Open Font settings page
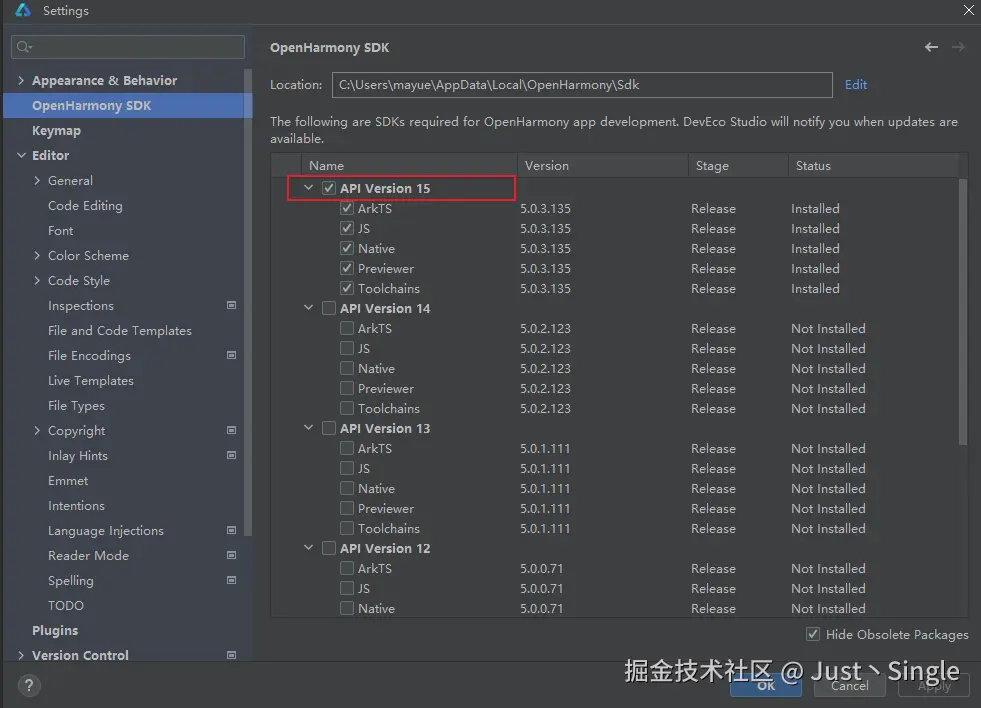Image resolution: width=981 pixels, height=708 pixels. click(x=61, y=230)
